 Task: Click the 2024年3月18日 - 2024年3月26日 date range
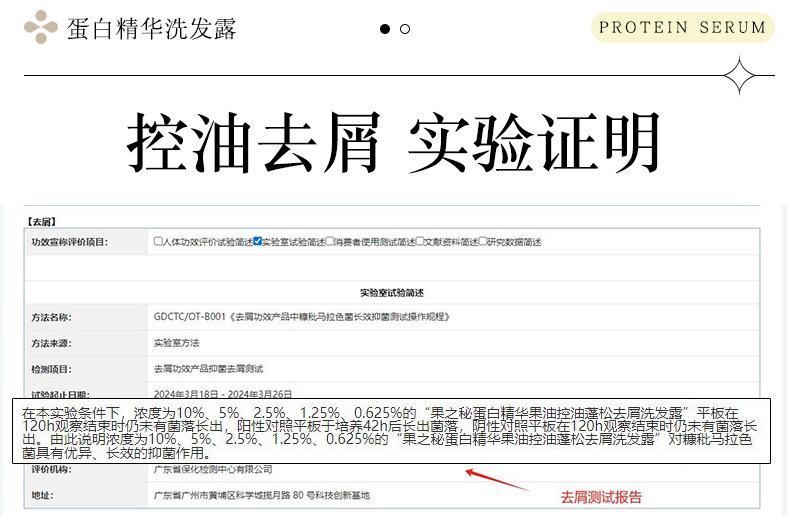pos(222,394)
